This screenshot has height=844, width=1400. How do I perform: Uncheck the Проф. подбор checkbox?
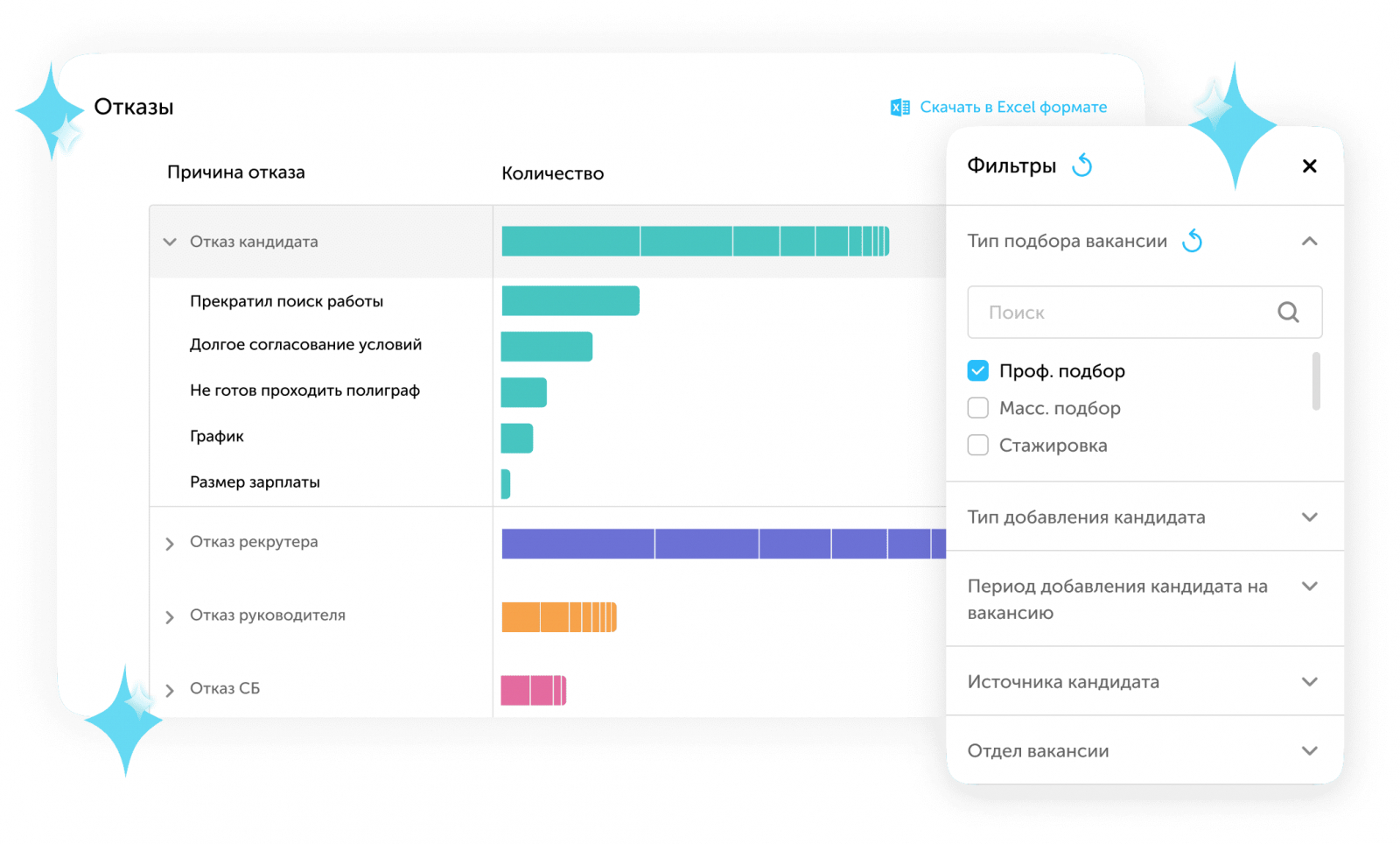pos(978,371)
